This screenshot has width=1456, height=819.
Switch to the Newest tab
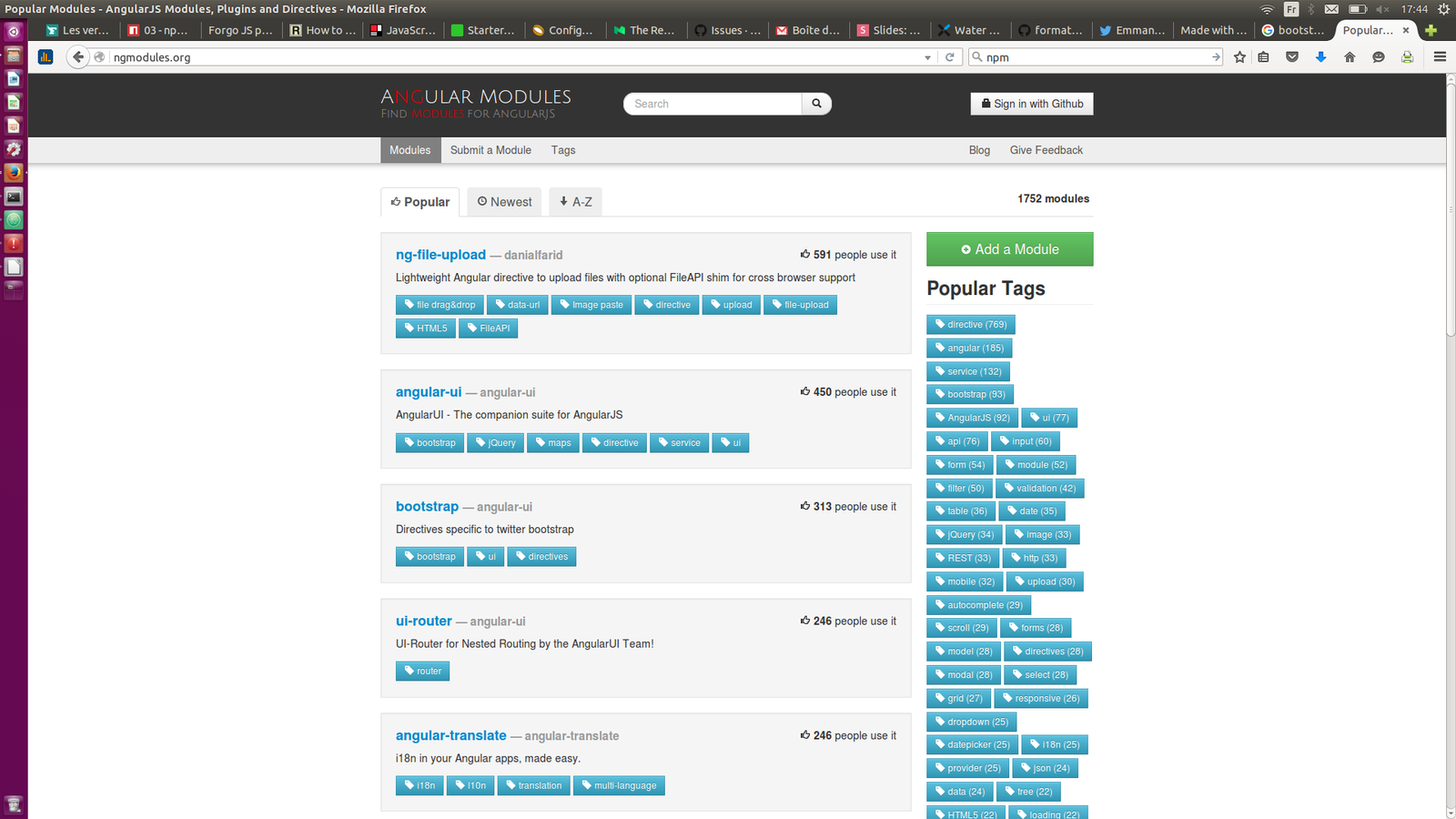point(505,202)
